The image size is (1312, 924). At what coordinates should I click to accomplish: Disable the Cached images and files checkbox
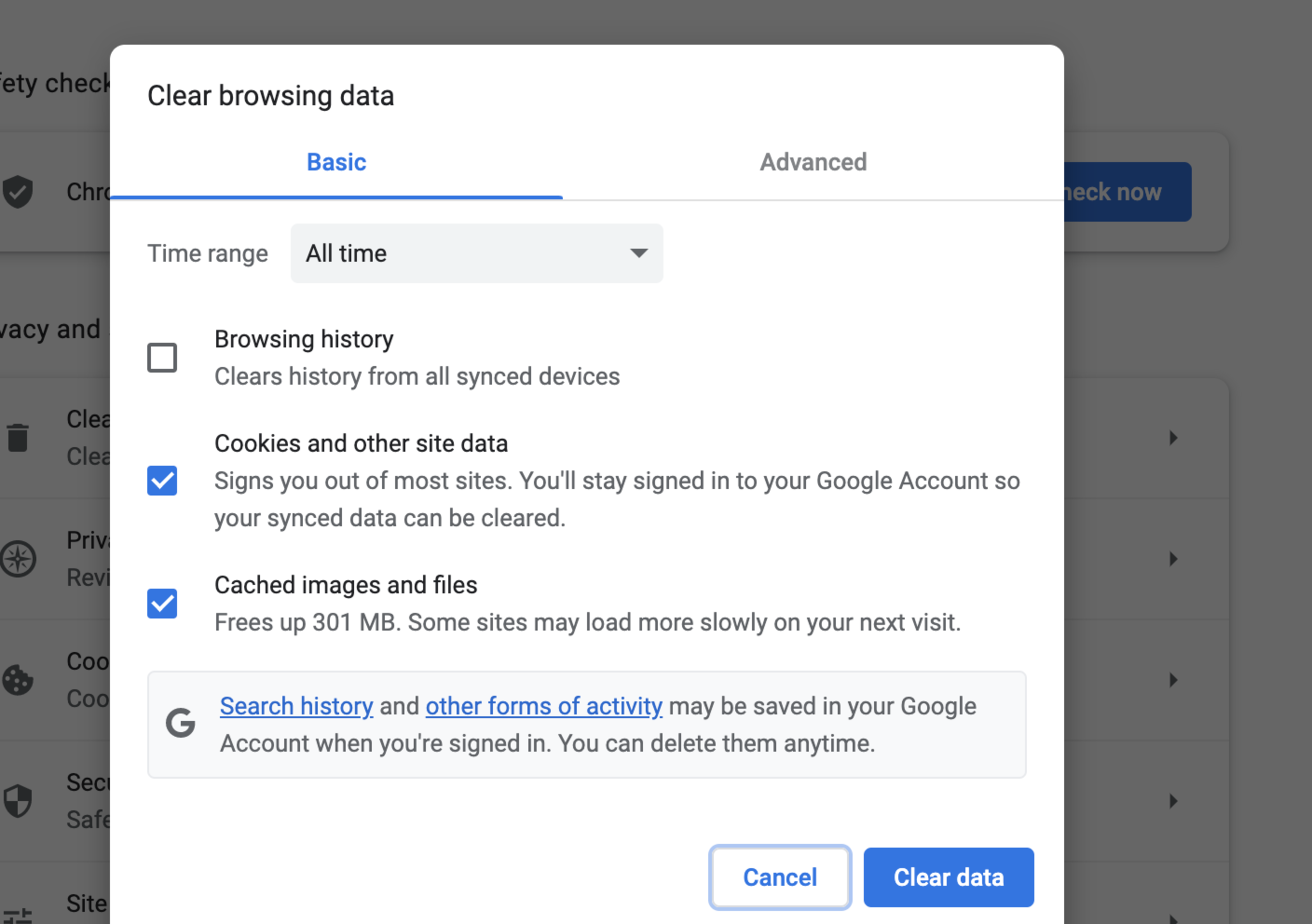point(162,603)
